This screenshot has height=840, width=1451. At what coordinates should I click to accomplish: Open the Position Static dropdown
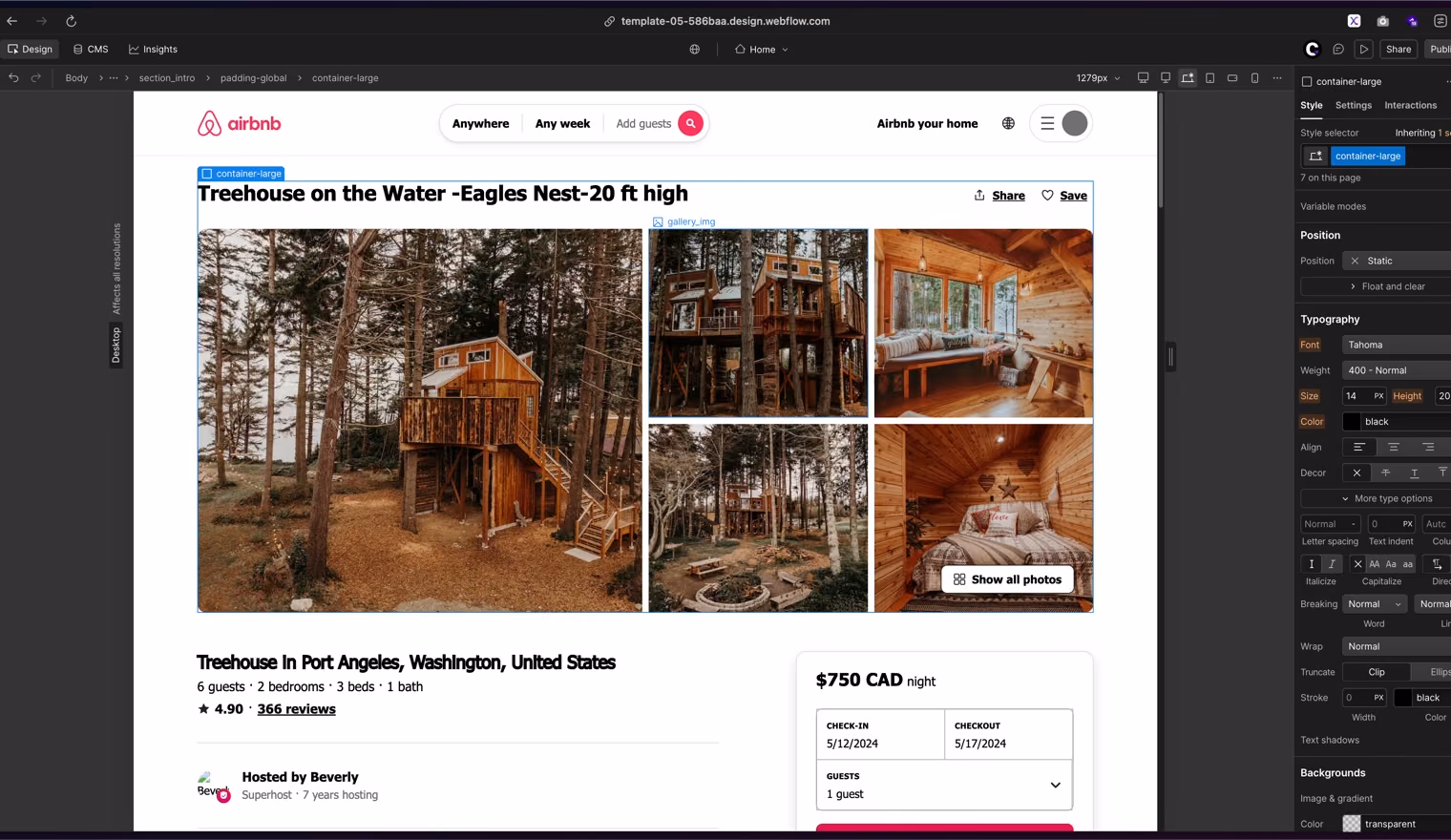click(x=1397, y=261)
